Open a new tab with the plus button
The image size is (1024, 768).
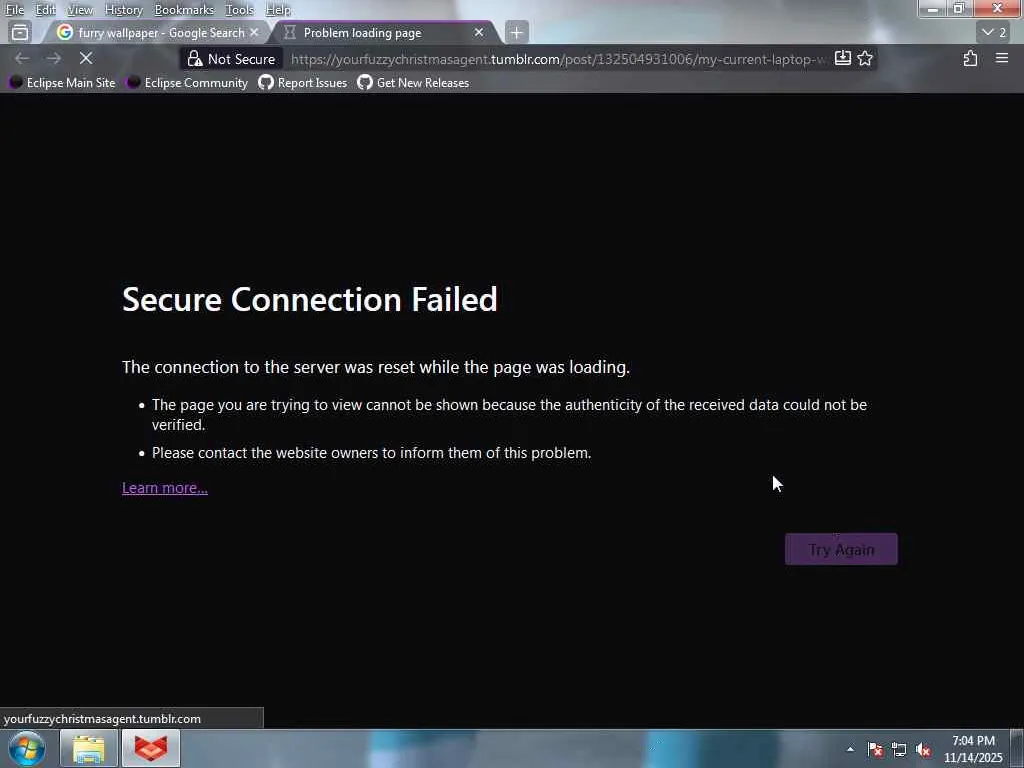click(x=516, y=32)
